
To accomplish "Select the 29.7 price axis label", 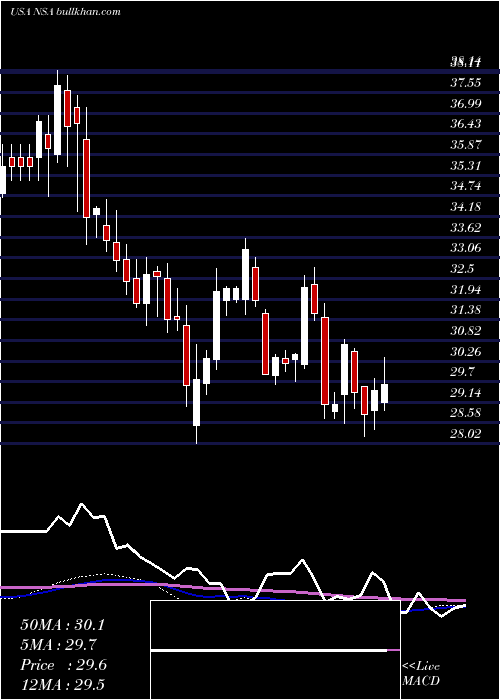I will click(462, 372).
